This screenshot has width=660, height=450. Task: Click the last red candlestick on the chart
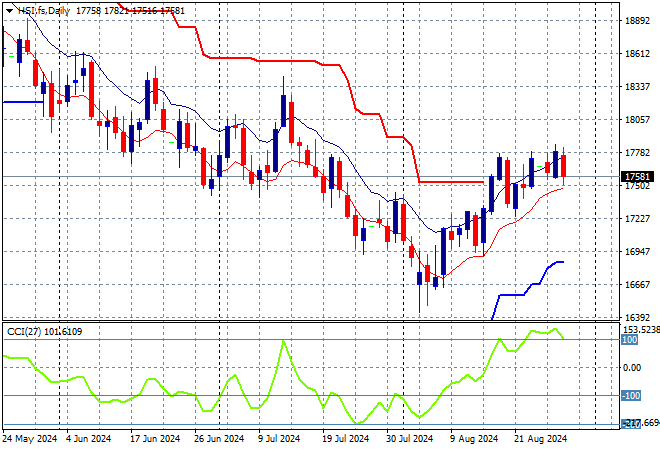click(563, 166)
